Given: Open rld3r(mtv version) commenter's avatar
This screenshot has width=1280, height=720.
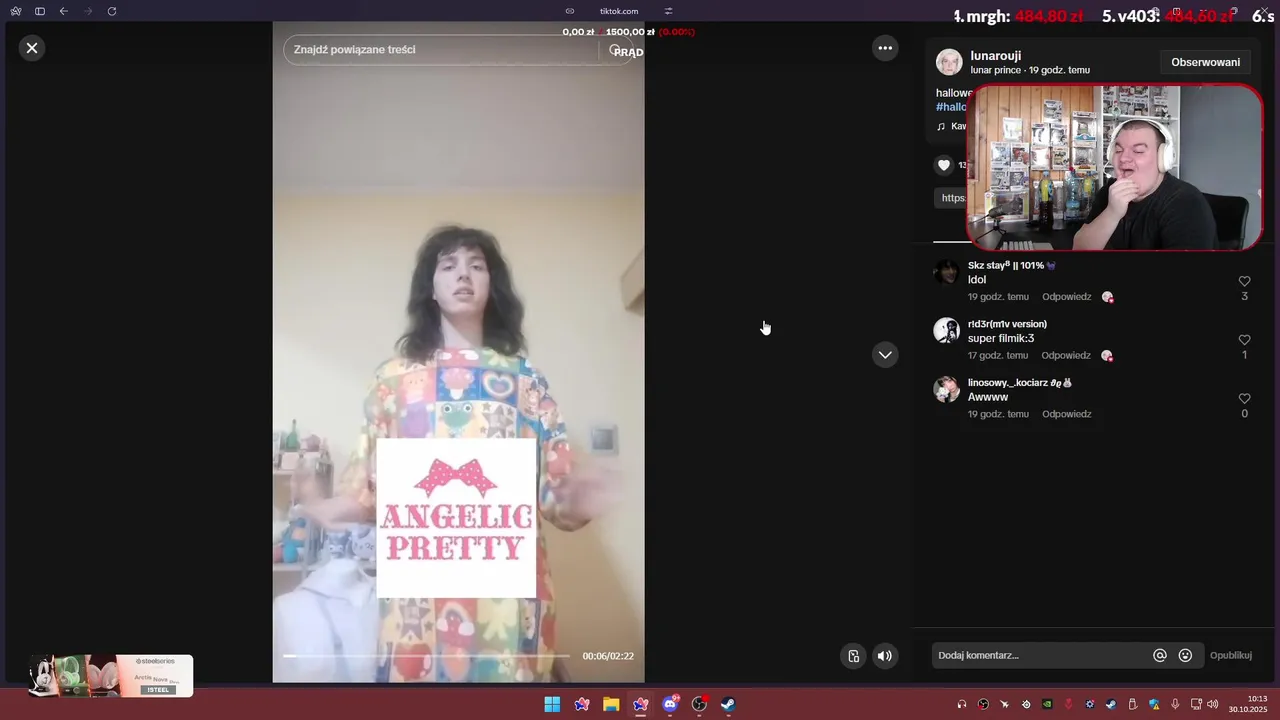Looking at the screenshot, I should (947, 331).
